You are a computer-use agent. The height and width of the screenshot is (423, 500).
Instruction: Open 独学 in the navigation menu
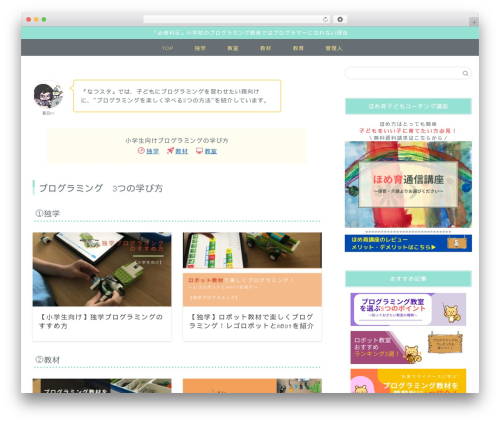(x=200, y=48)
